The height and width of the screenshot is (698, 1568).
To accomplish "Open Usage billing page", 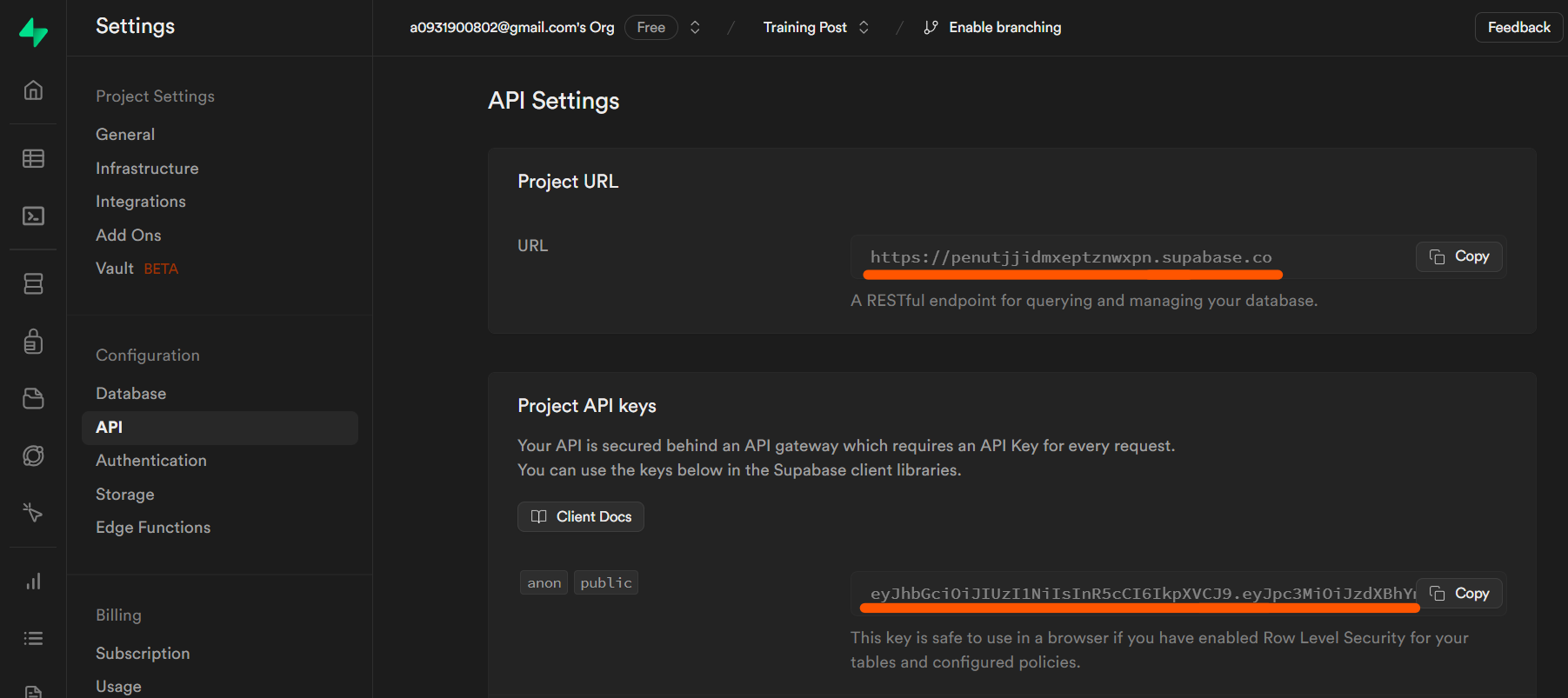I will (118, 686).
